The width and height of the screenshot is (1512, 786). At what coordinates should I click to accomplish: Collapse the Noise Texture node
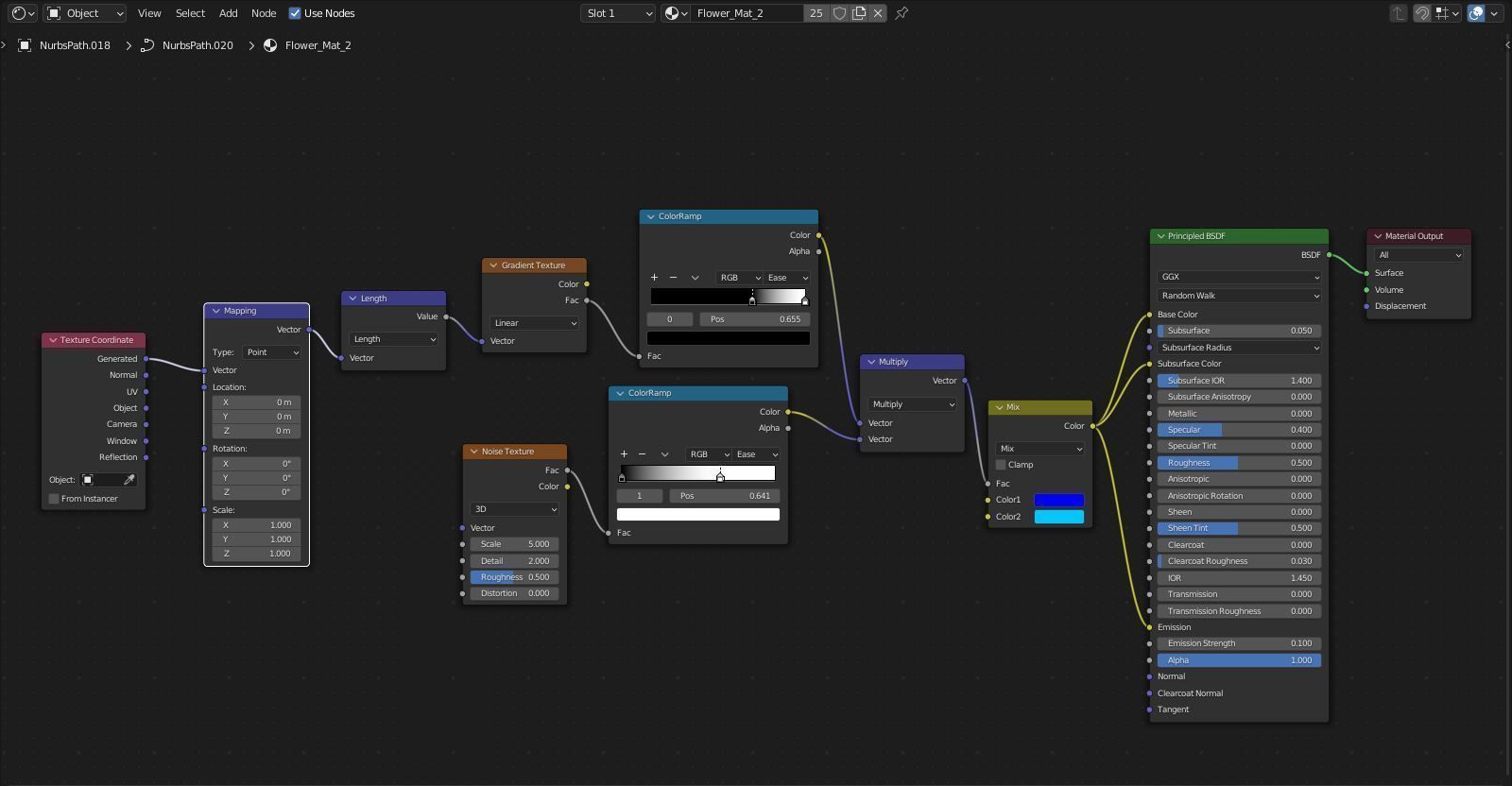click(x=473, y=452)
